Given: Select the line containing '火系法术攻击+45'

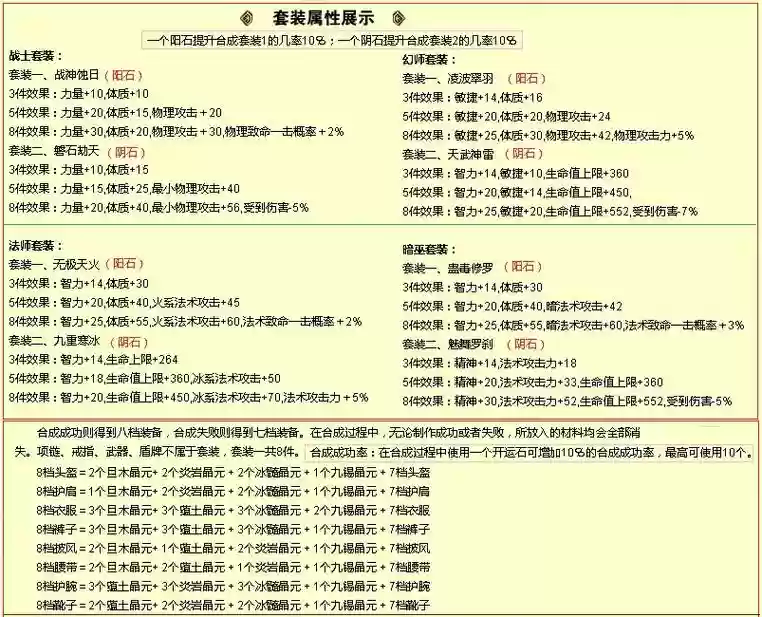Looking at the screenshot, I should 124,302.
